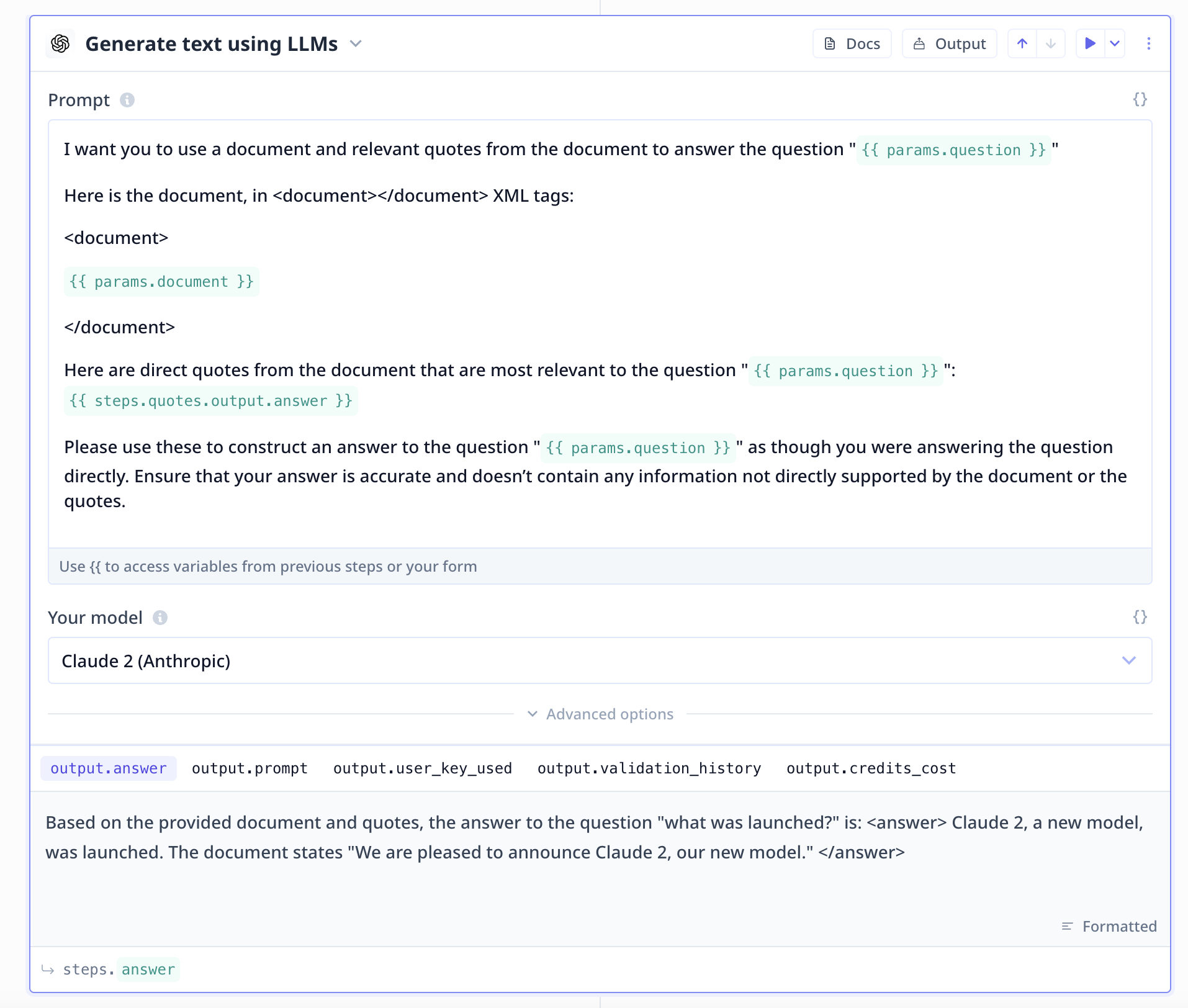1188x1008 pixels.
Task: Click the Output button
Action: pos(949,43)
